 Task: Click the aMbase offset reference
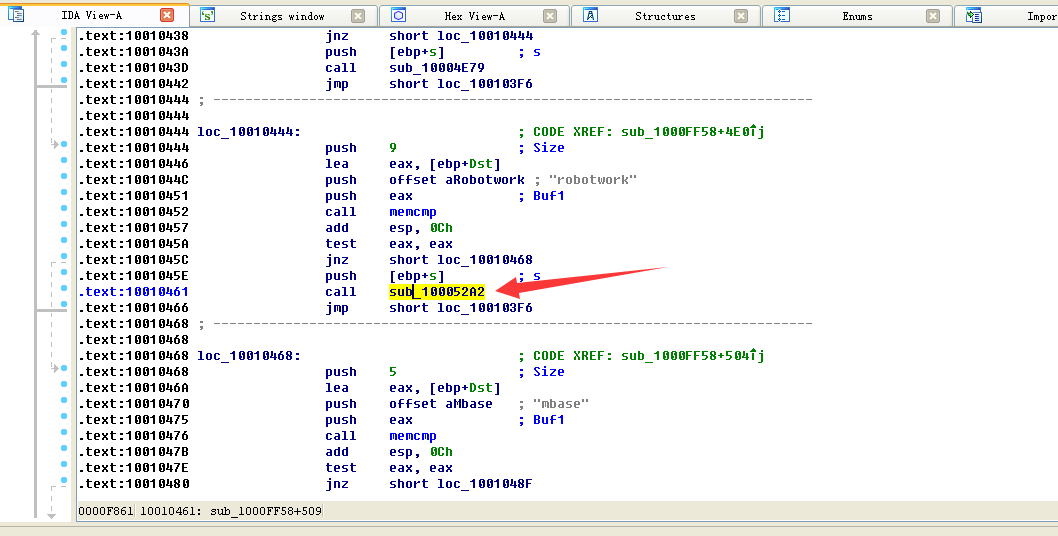click(x=468, y=404)
